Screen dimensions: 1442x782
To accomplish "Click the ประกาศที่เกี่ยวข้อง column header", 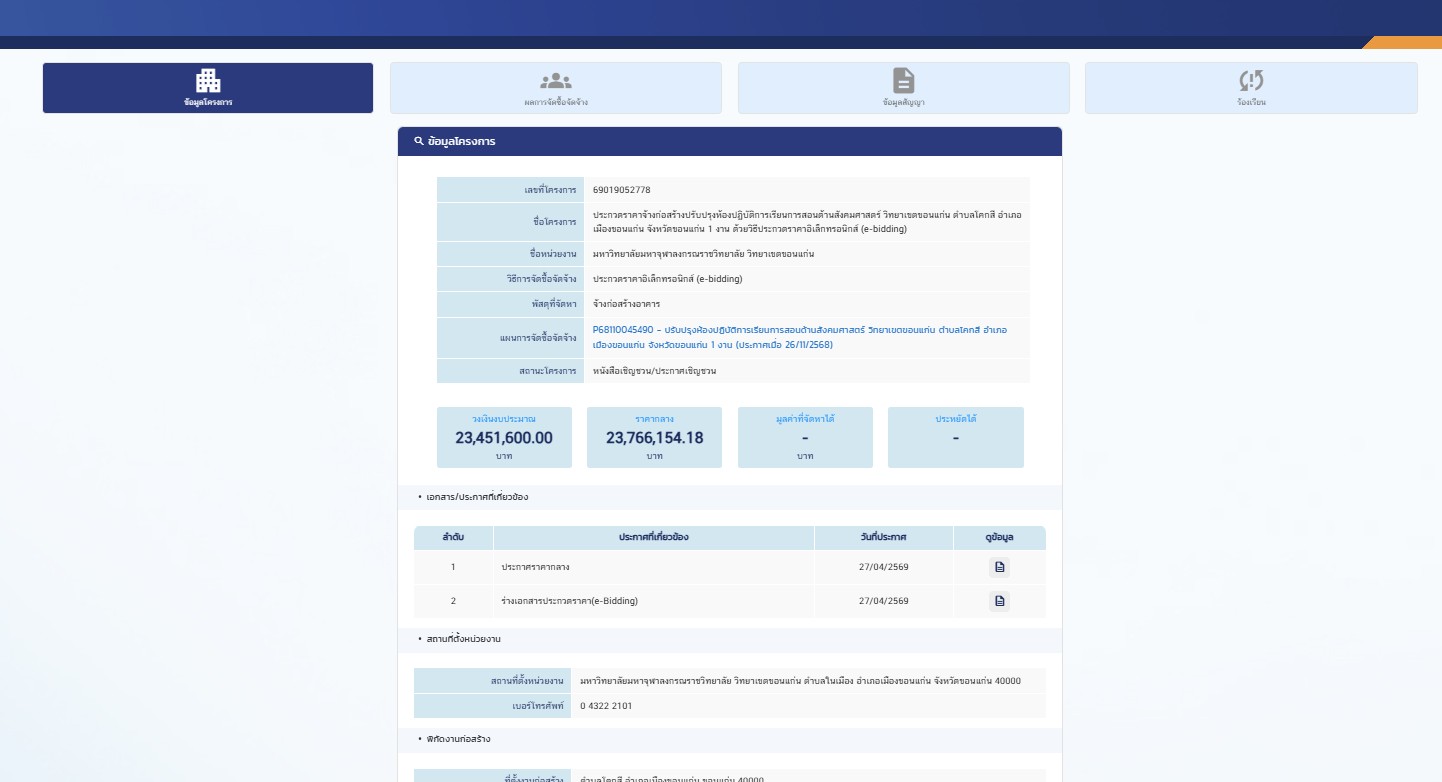I will (653, 538).
